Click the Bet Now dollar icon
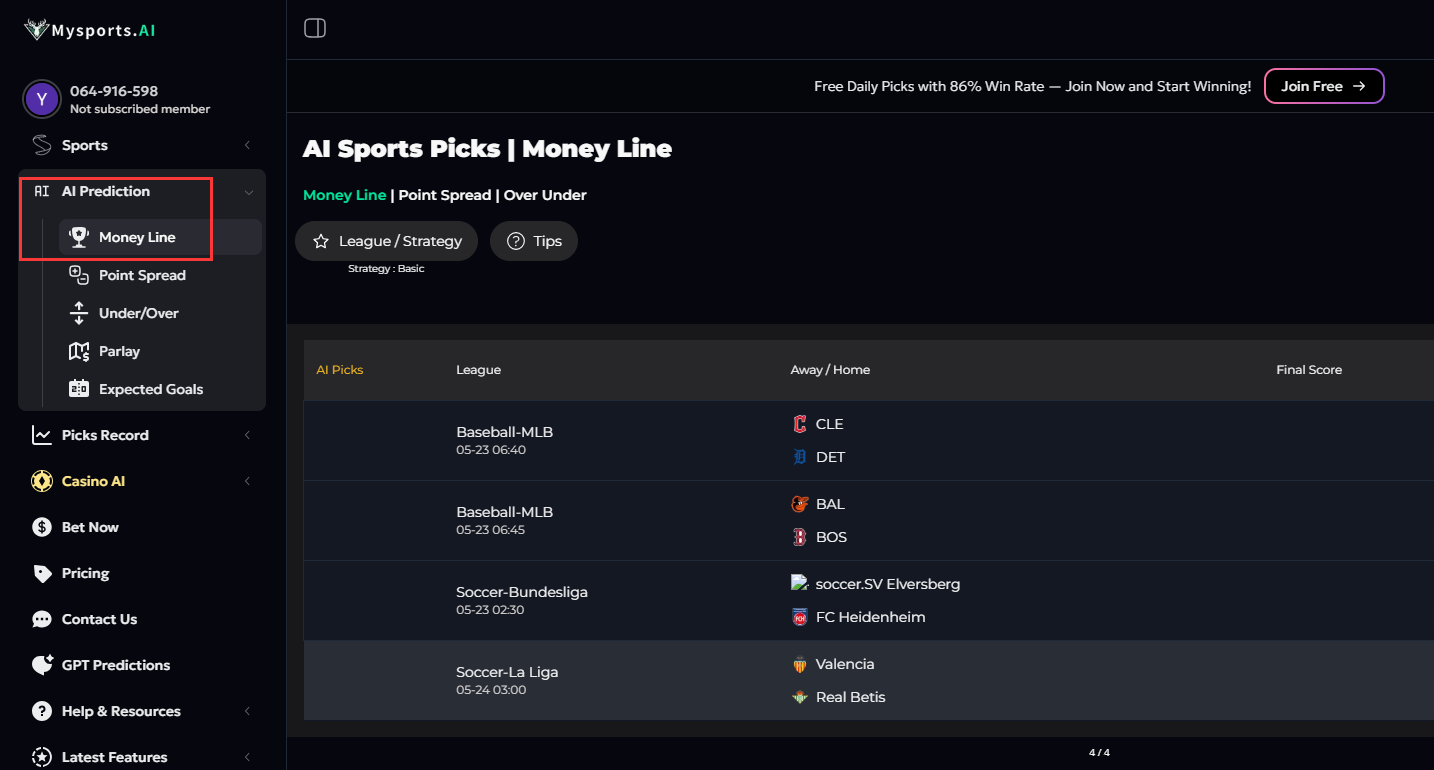 [42, 527]
